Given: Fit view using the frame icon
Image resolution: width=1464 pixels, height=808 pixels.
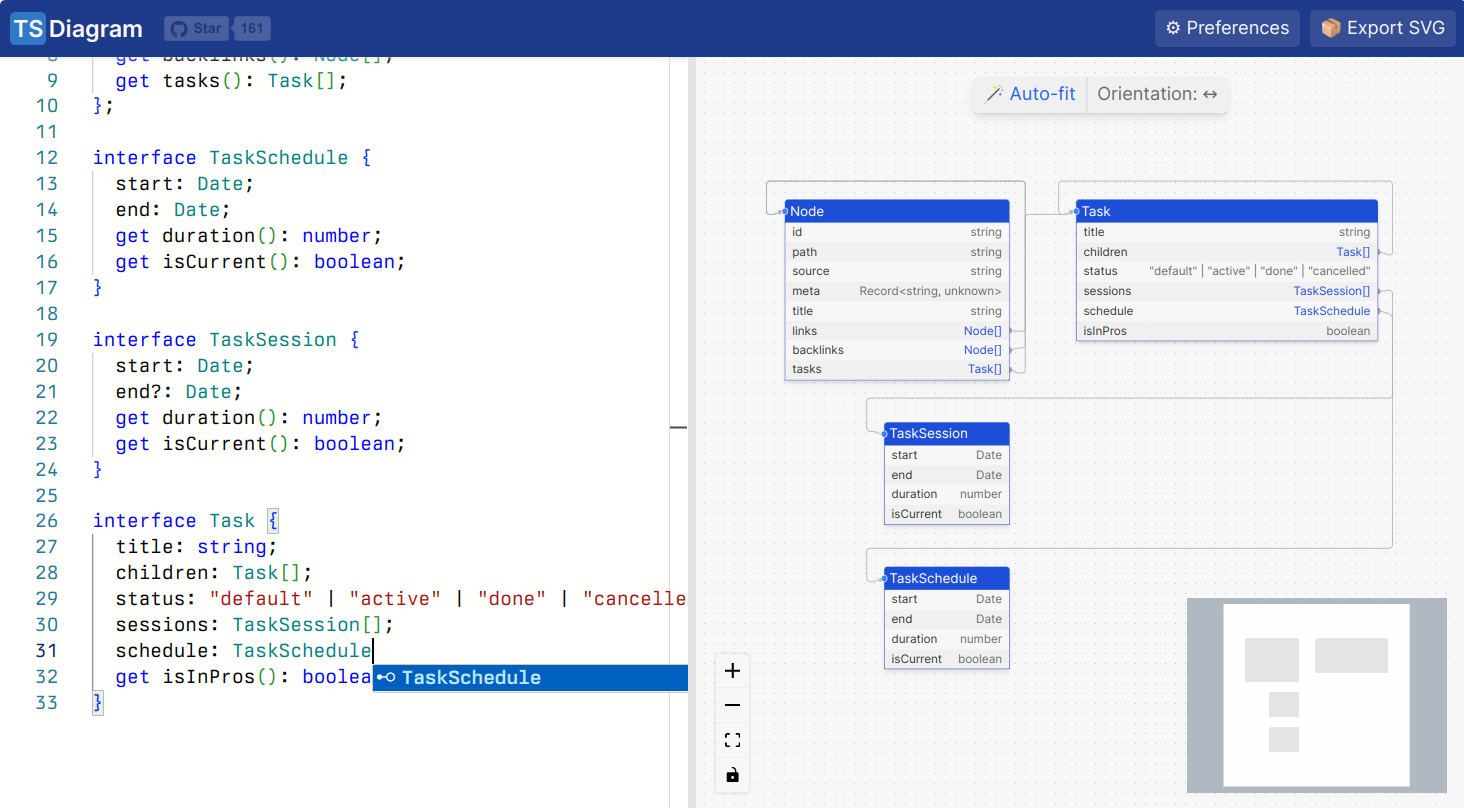Looking at the screenshot, I should [x=733, y=741].
